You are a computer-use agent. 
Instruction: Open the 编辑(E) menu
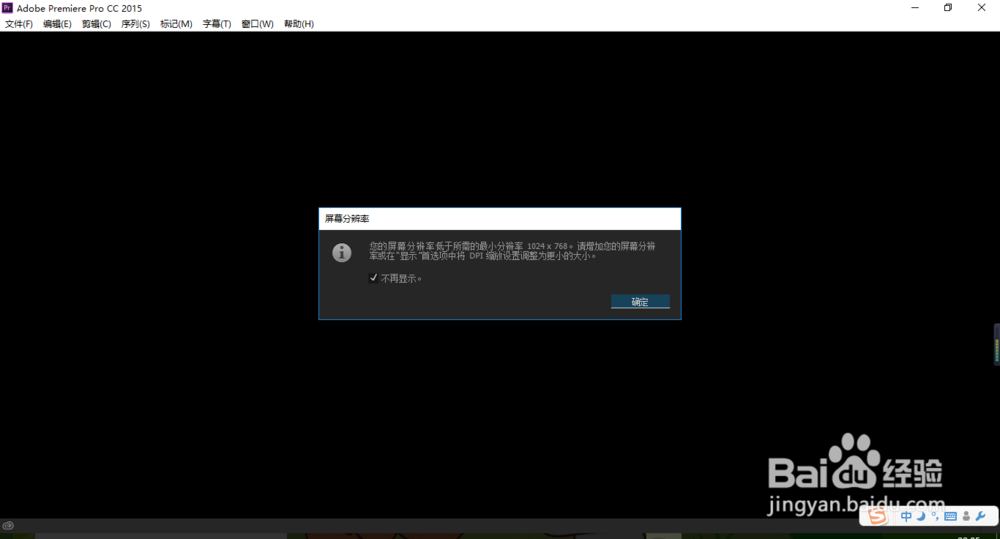57,24
